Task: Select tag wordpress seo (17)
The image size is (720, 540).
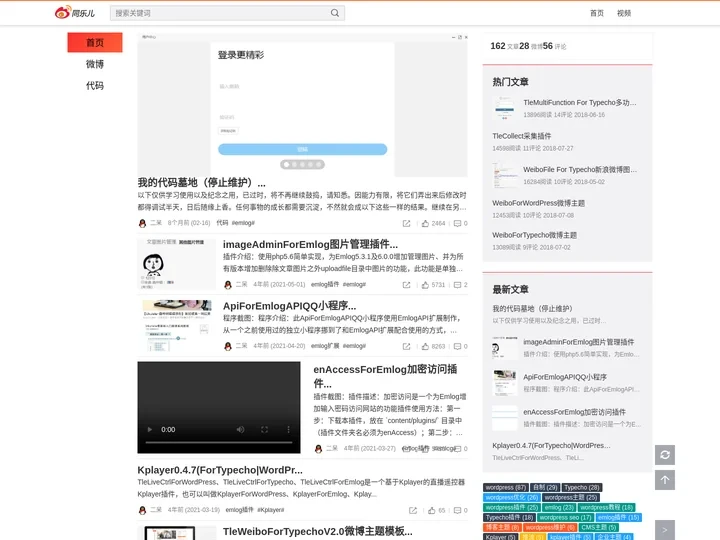Action: tap(565, 518)
